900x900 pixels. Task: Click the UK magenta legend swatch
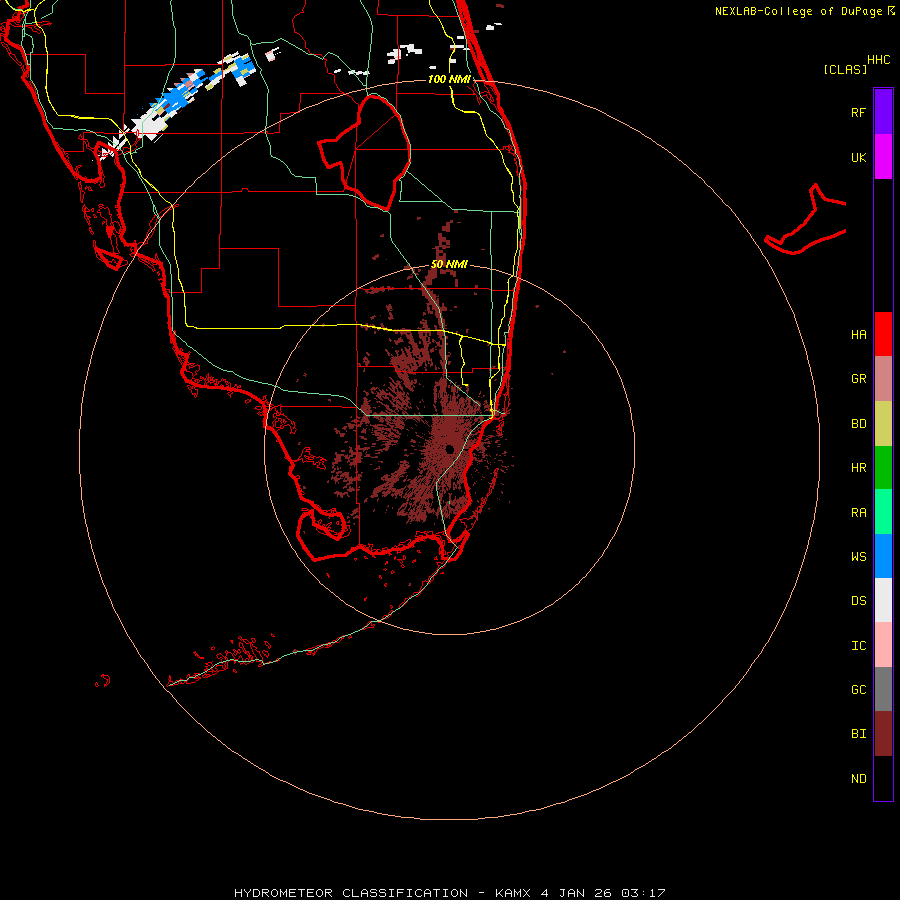(x=883, y=157)
